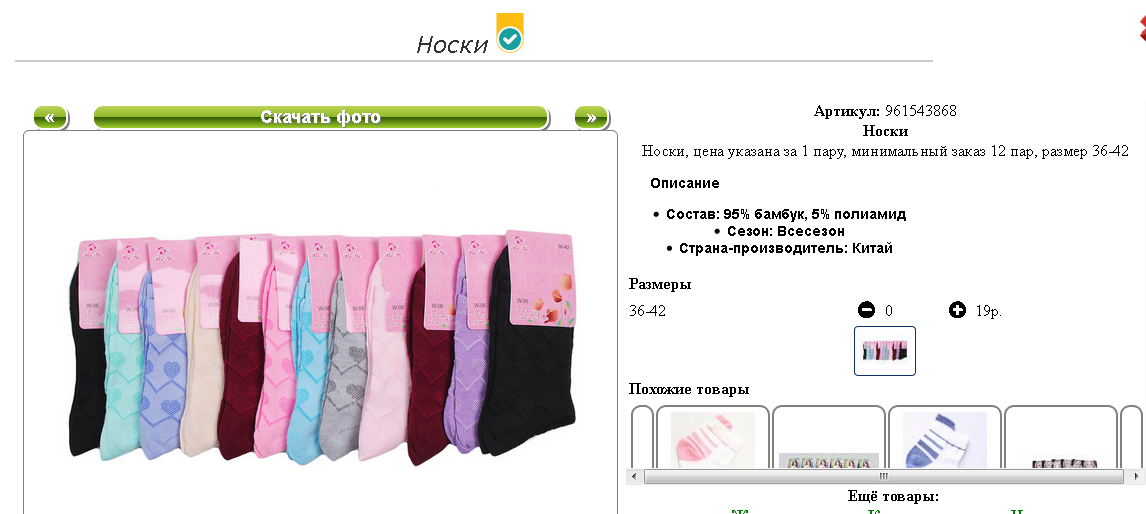Viewport: 1146px width, 514px height.
Task: Click the minus quantity icon for size 36-42
Action: click(x=866, y=311)
